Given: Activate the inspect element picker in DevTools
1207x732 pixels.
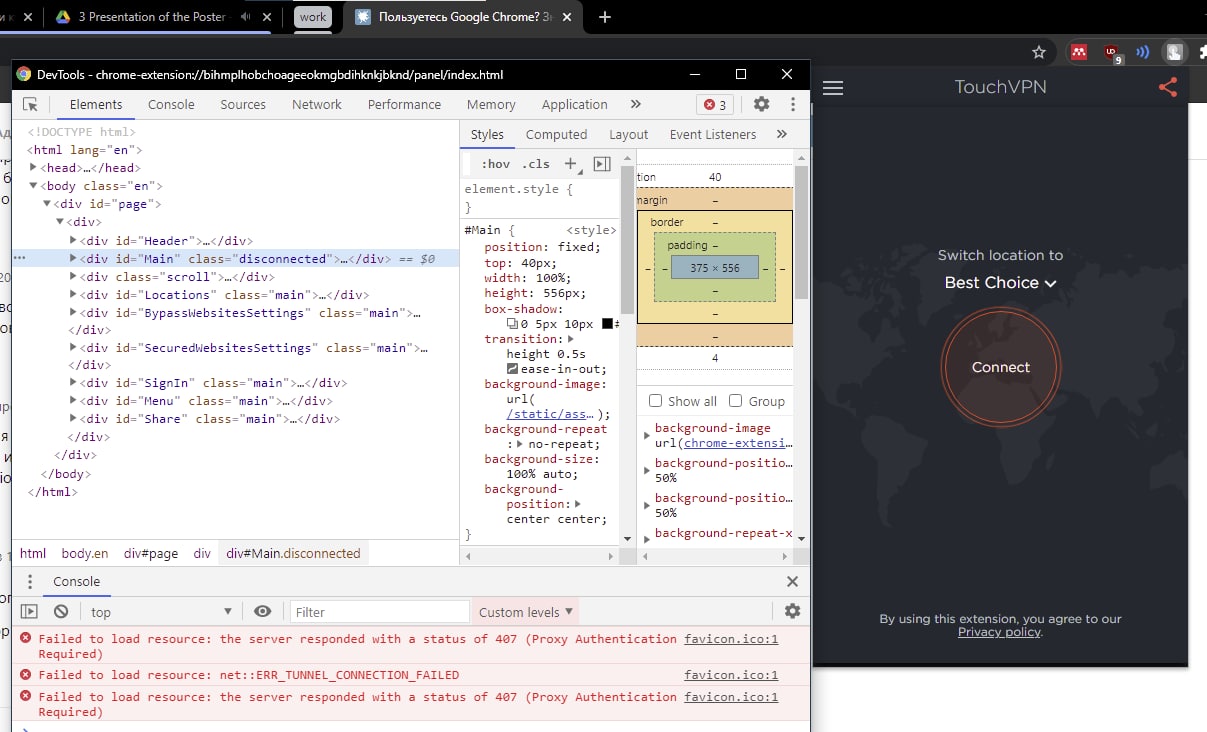Looking at the screenshot, I should [30, 104].
